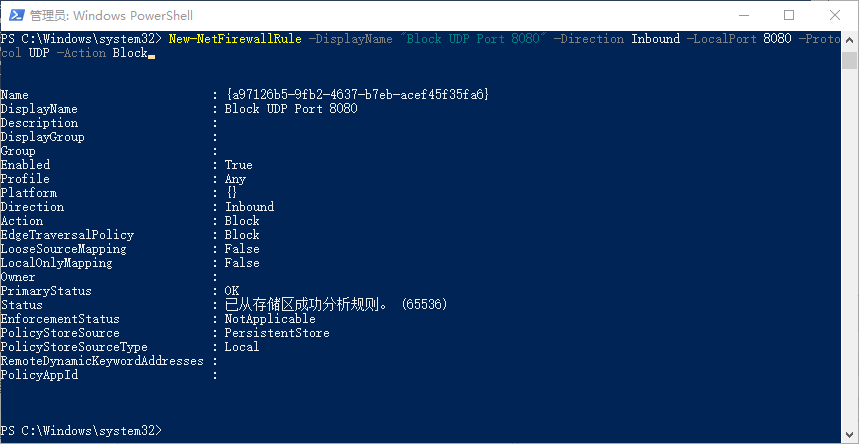Screen dimensions: 859x444
Task: Click the scrollbar up arrow
Action: pyautogui.click(x=850, y=38)
